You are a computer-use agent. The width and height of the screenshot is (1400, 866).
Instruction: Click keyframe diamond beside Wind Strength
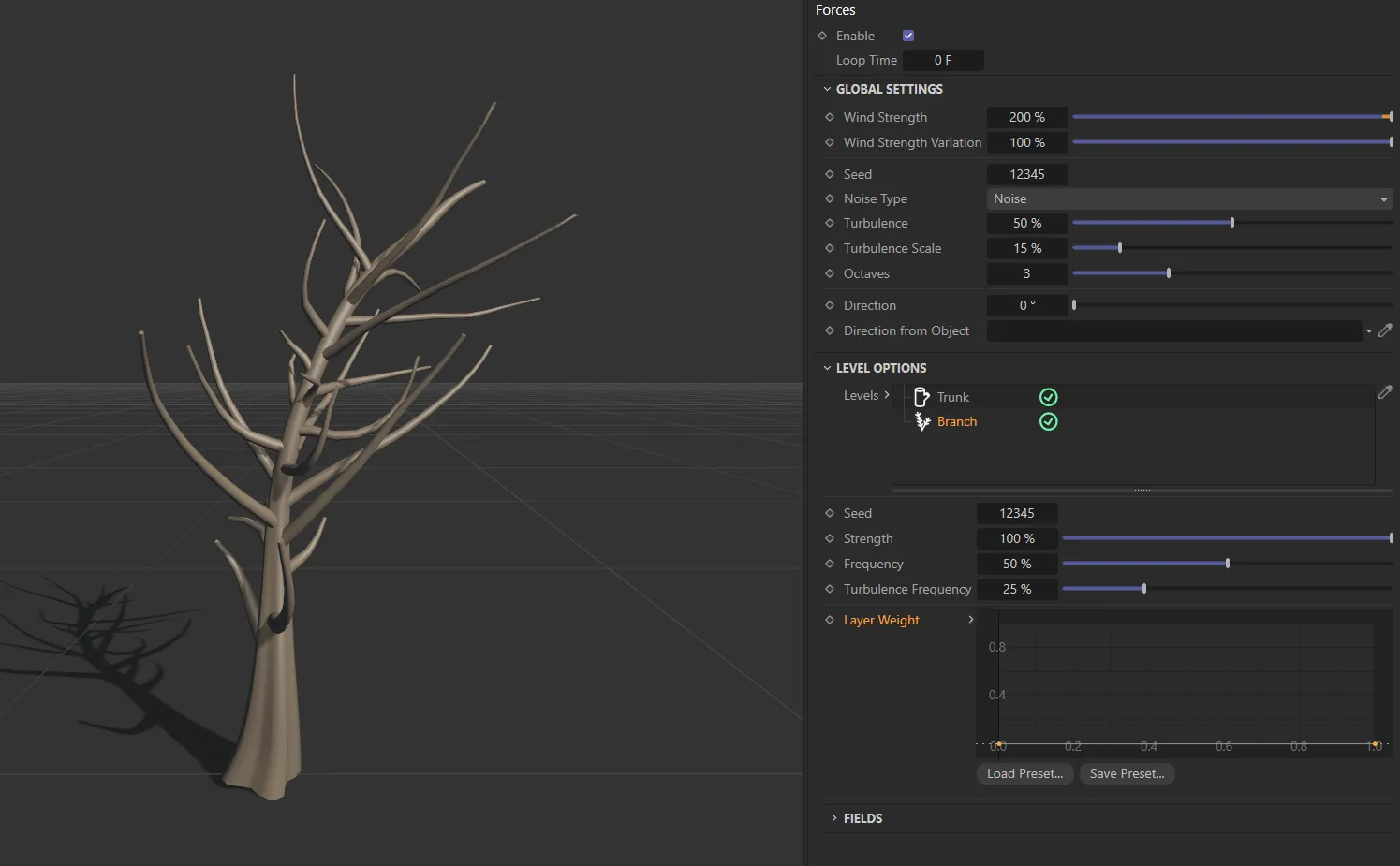coord(830,117)
